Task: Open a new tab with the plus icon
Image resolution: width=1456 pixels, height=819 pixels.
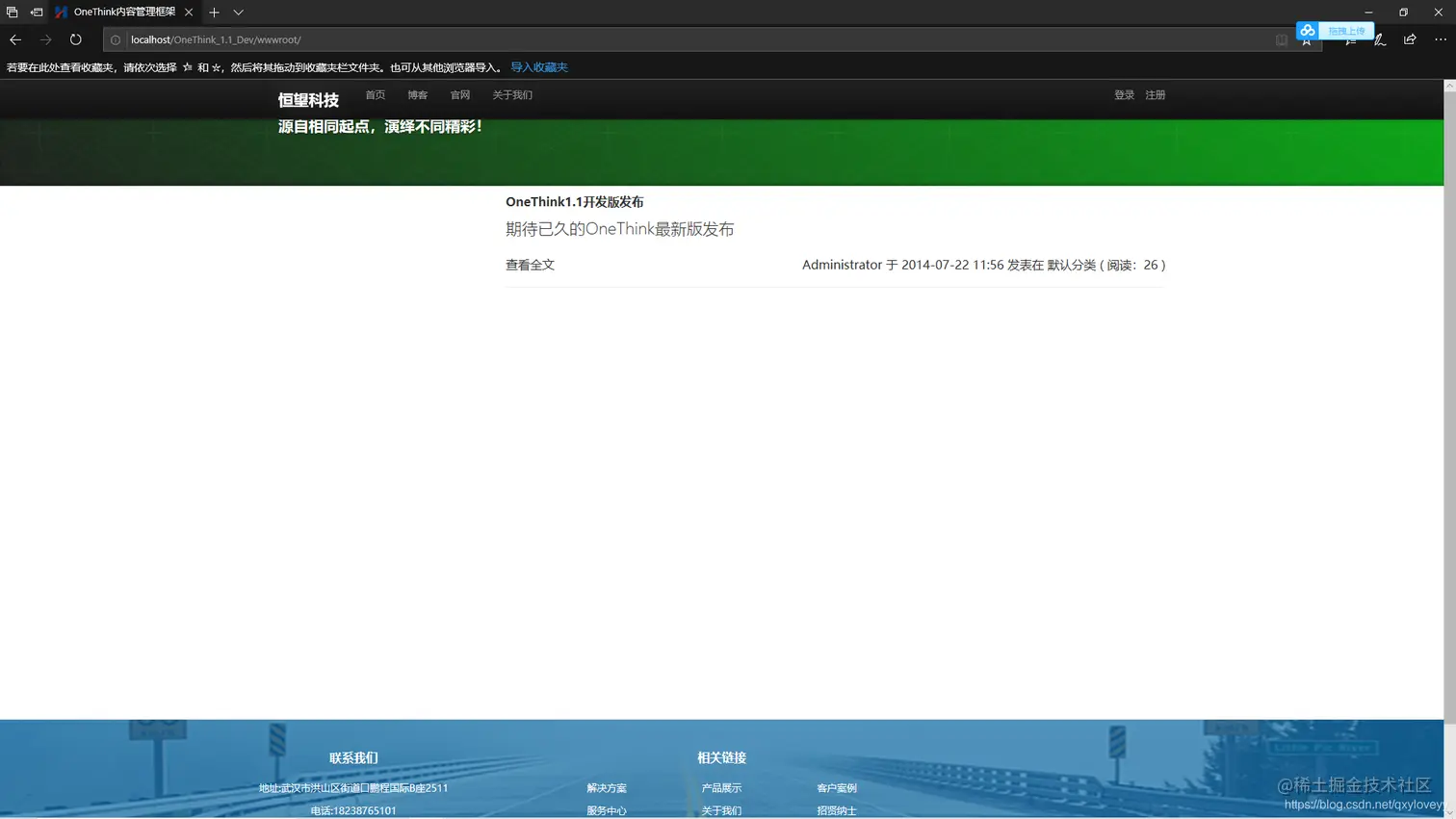Action: [x=214, y=12]
